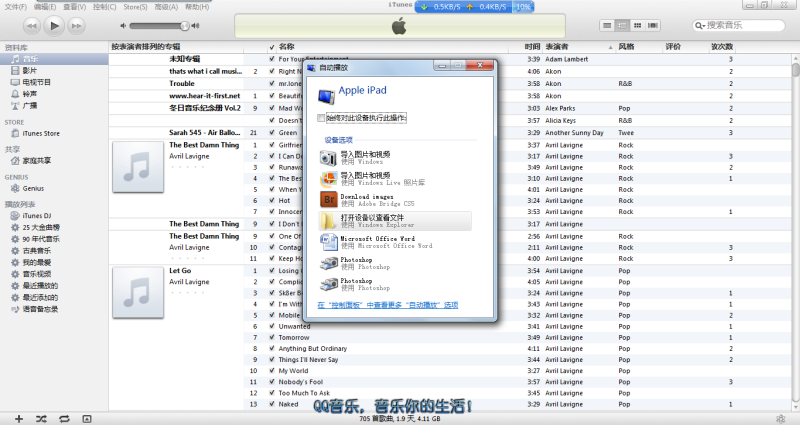This screenshot has height=425, width=800.
Task: Show or hide the artwork viewer
Action: [x=87, y=419]
